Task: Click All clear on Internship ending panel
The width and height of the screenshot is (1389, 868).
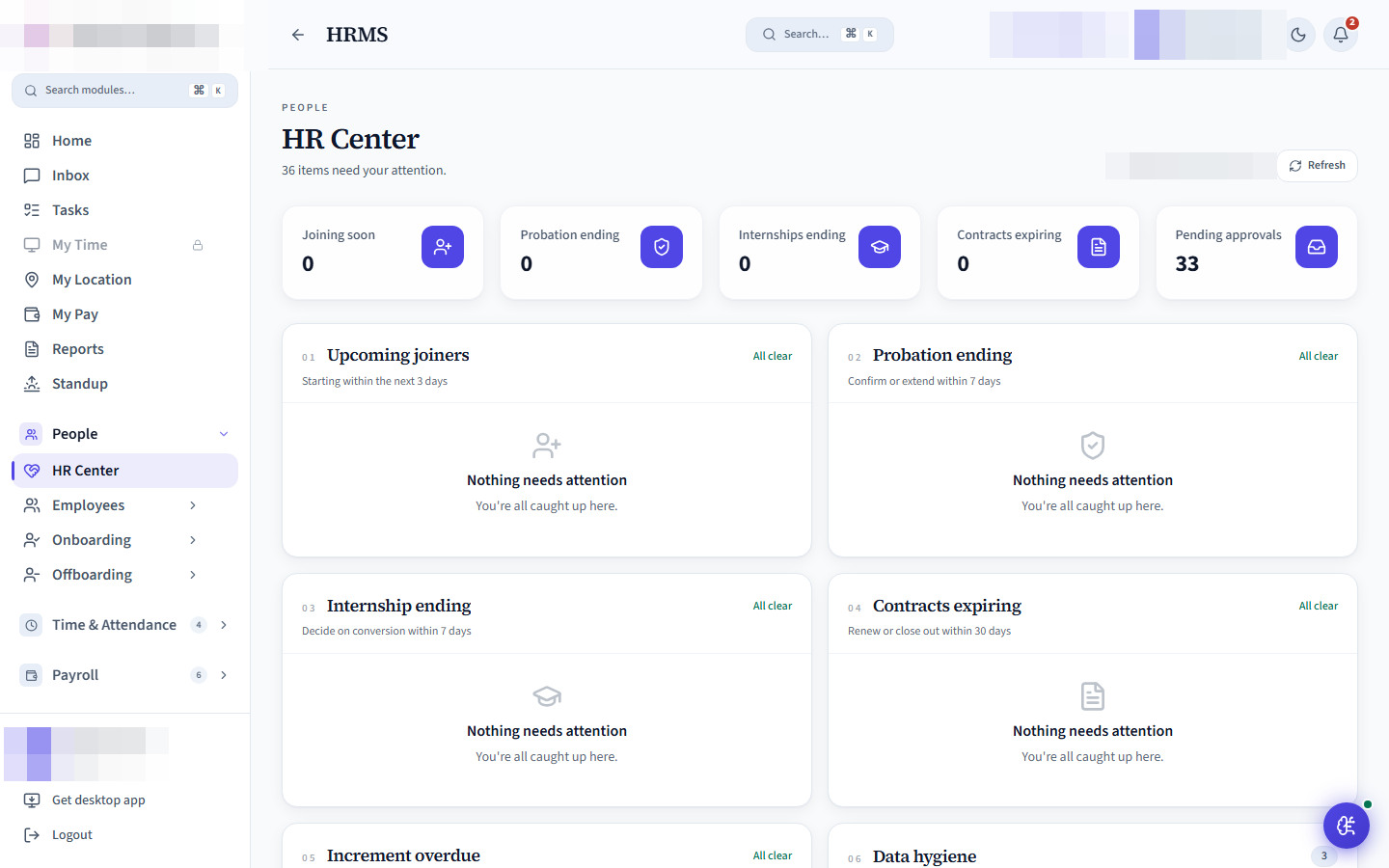Action: (773, 606)
